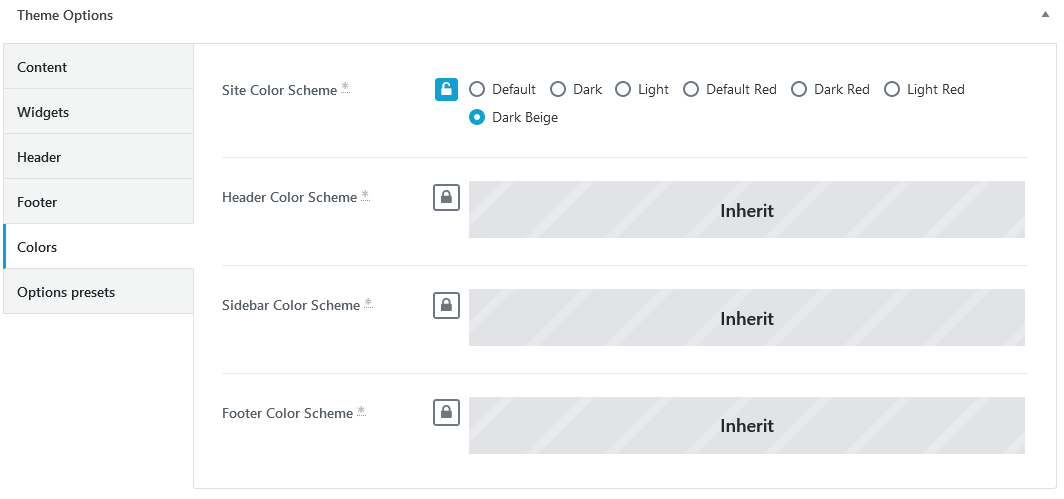Click asterisk beside Header Color Scheme label
This screenshot has width=1064, height=499.
pyautogui.click(x=365, y=195)
